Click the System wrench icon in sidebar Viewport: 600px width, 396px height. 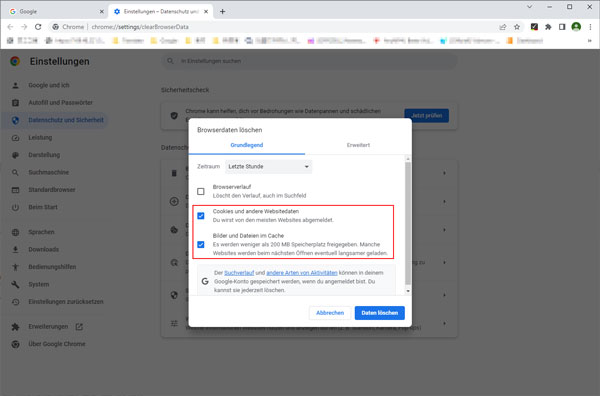tap(15, 284)
